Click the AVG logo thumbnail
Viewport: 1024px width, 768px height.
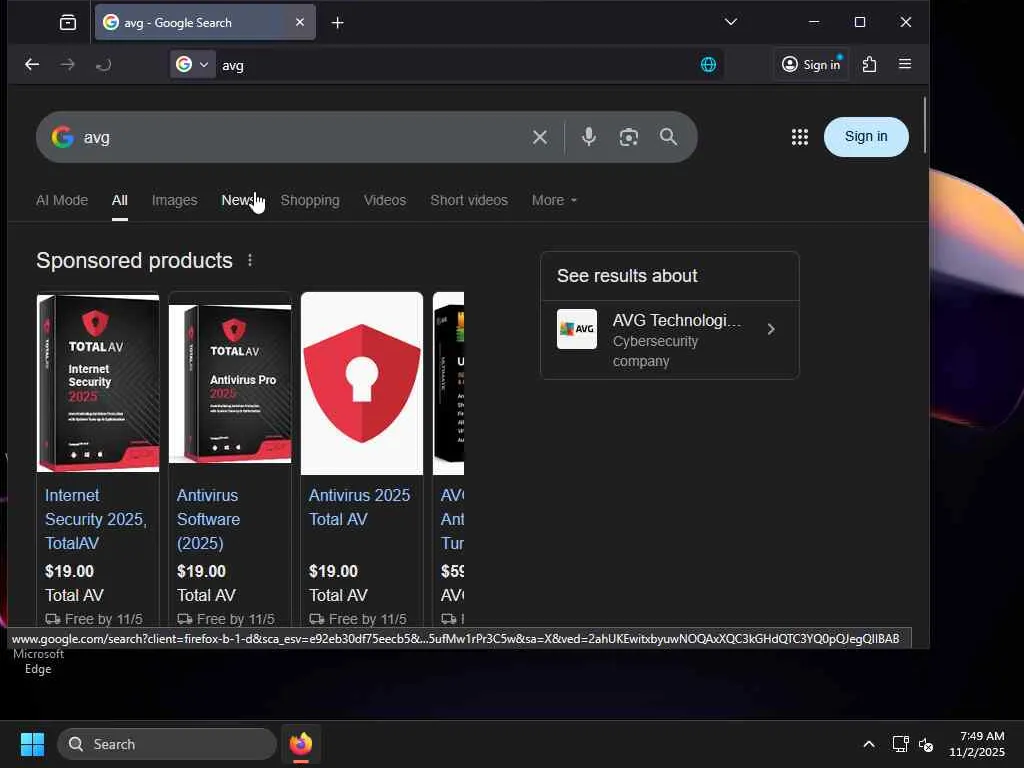pos(577,329)
